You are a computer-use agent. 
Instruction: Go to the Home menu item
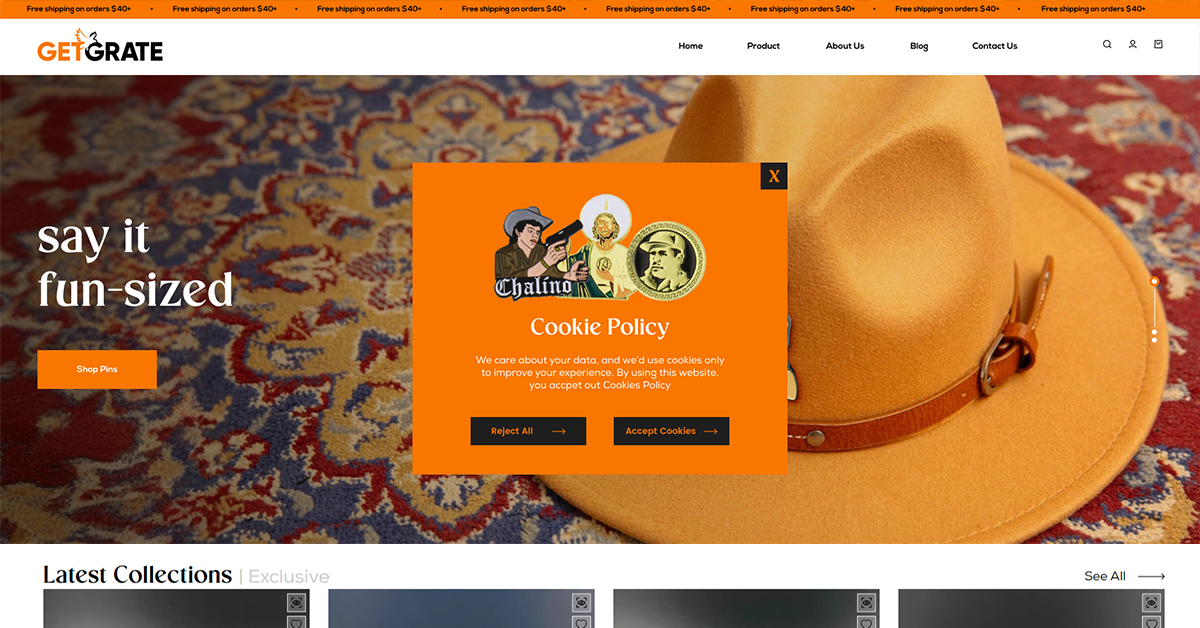pos(690,46)
